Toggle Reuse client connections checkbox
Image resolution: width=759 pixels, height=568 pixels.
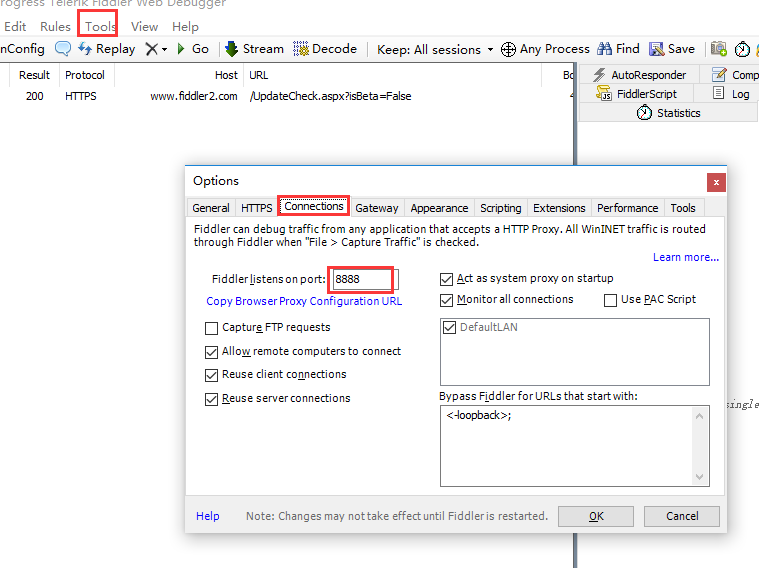(212, 375)
